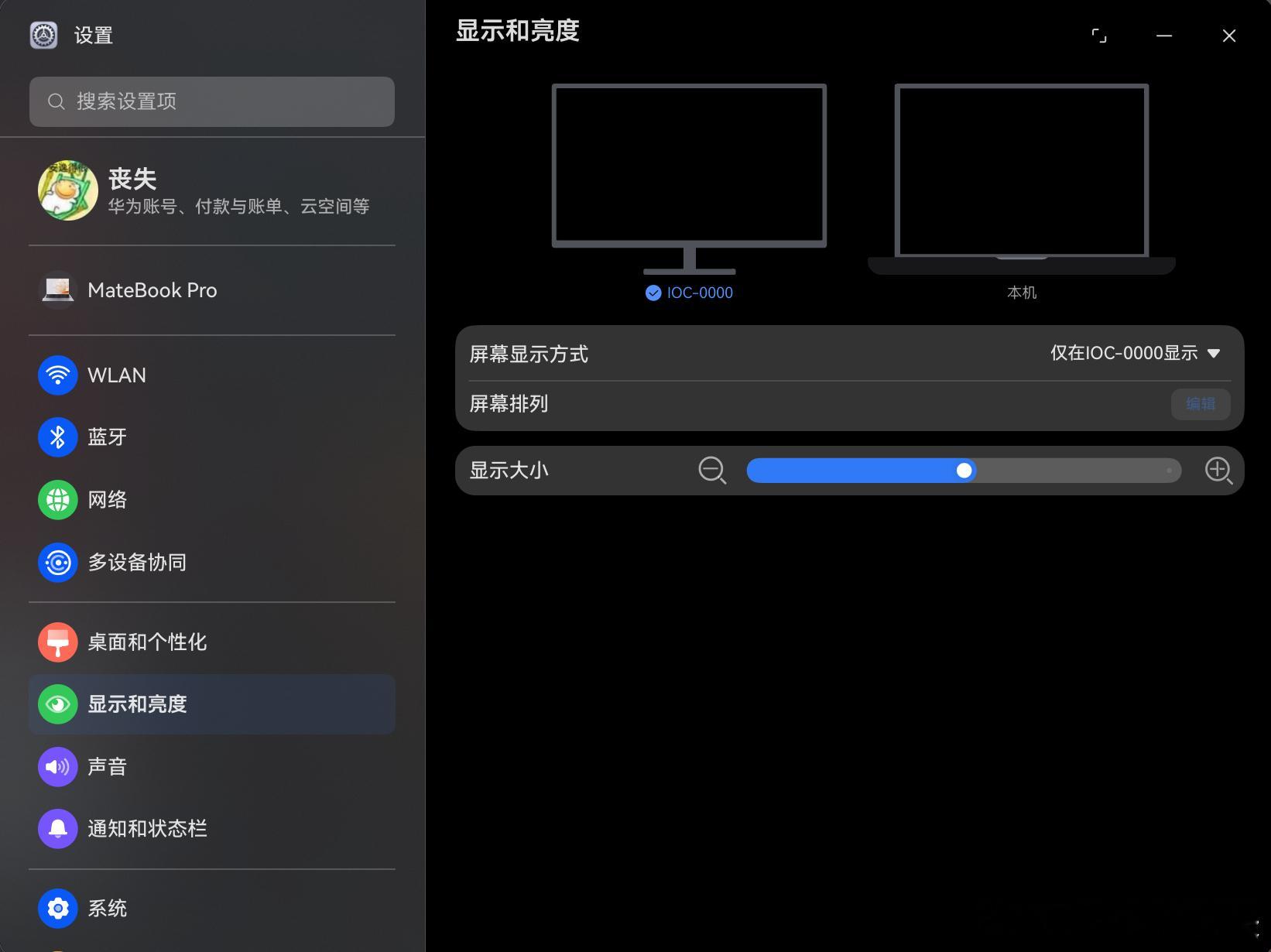The height and width of the screenshot is (952, 1271).
Task: Open WLAN settings in sidebar
Action: [212, 375]
